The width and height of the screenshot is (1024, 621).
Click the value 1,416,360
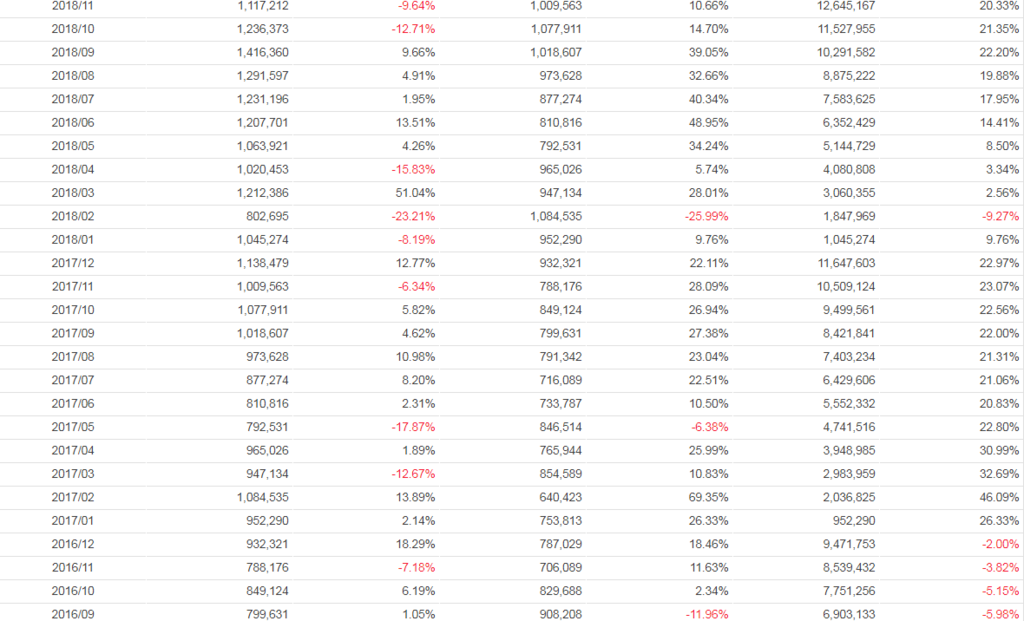pyautogui.click(x=263, y=53)
